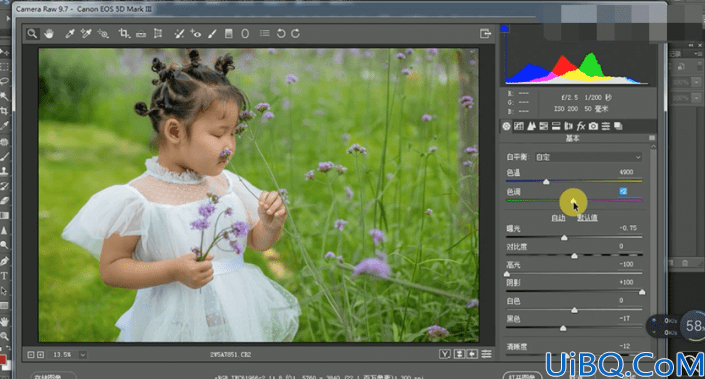
Task: Rotate image counterclockwise
Action: click(281, 34)
